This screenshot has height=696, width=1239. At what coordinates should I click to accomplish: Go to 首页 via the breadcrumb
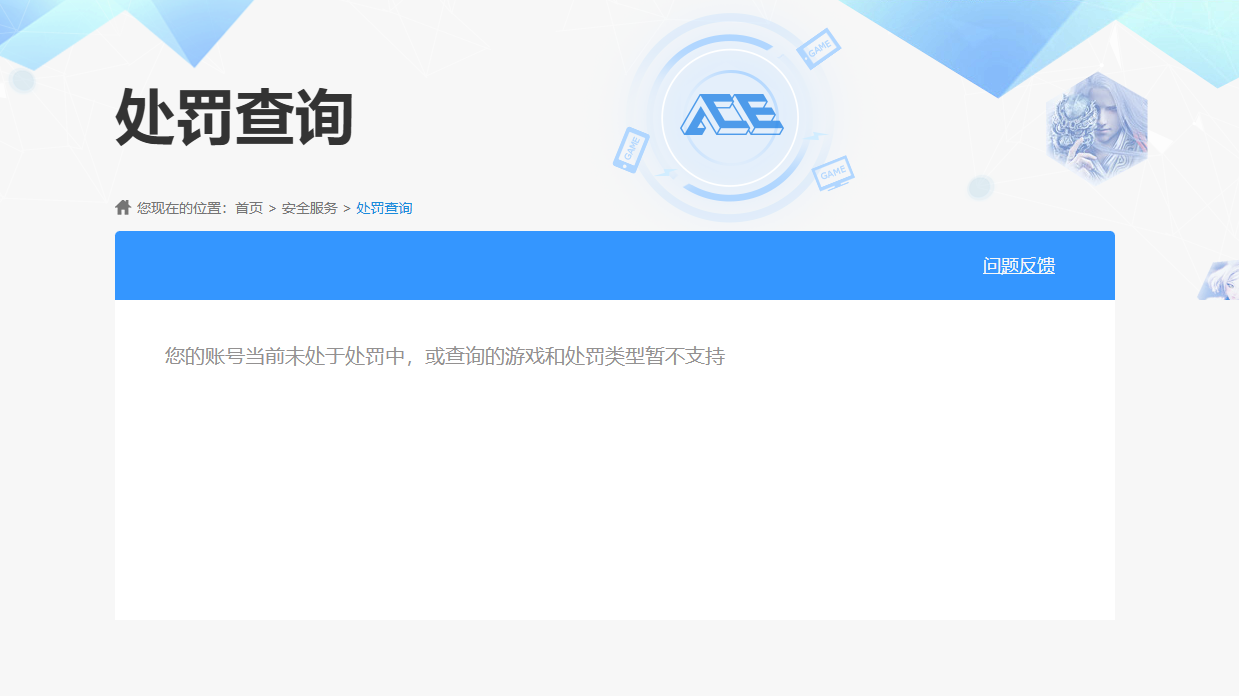pyautogui.click(x=249, y=208)
